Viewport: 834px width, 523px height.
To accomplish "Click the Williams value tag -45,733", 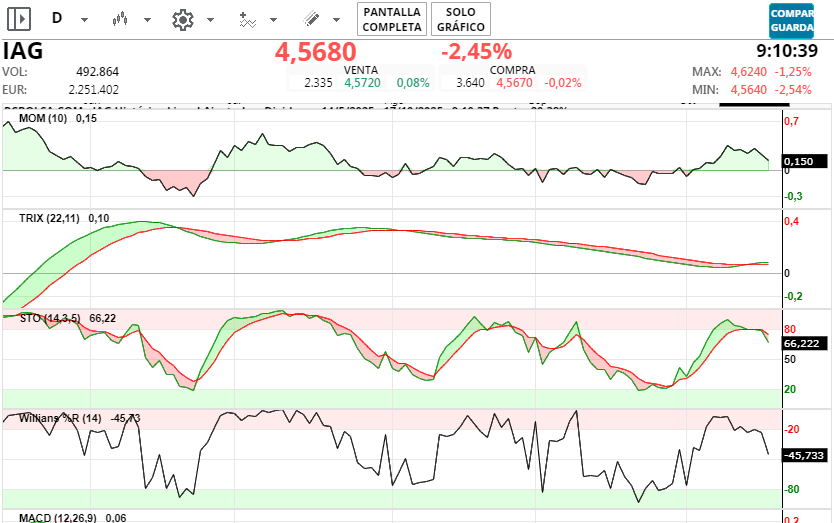I will [805, 455].
